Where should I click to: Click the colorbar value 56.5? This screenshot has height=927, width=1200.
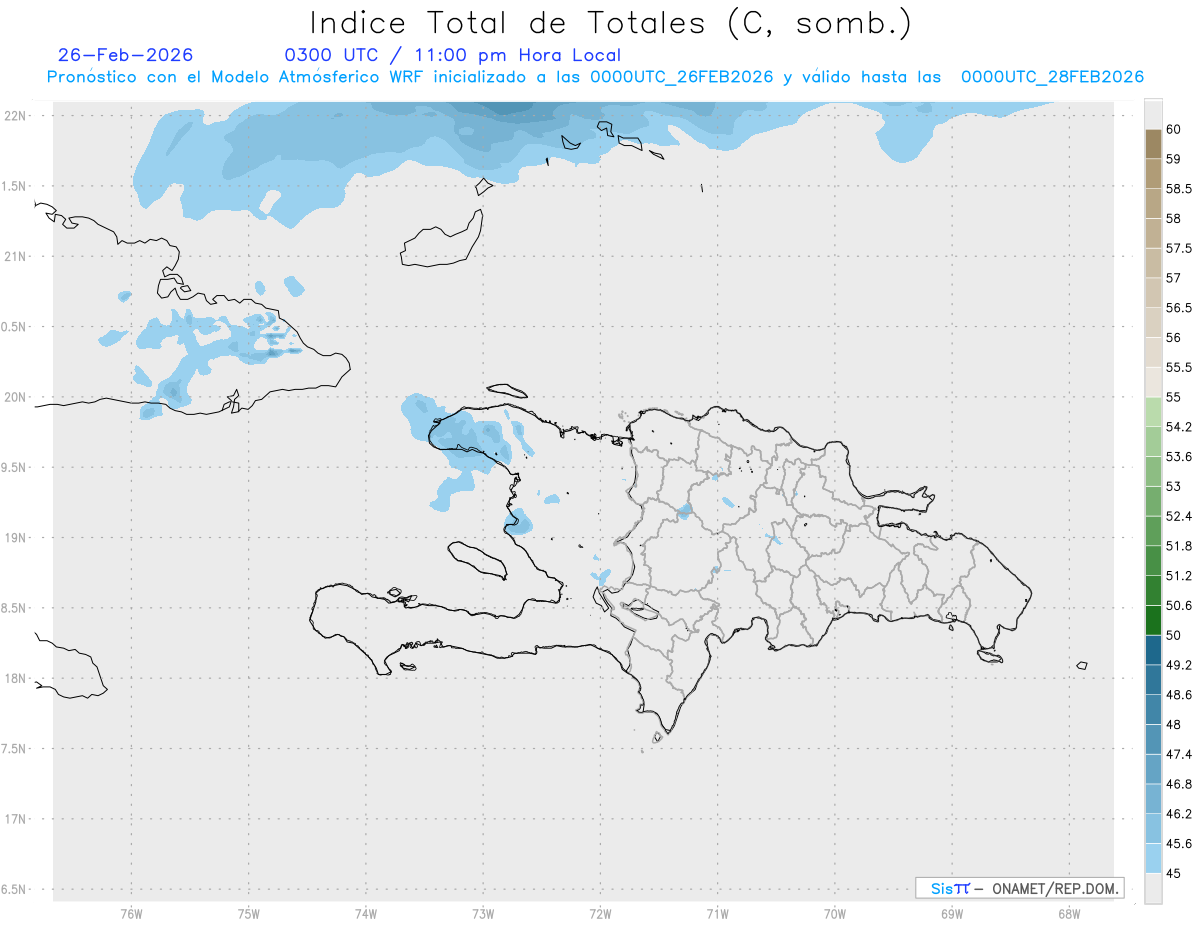1179,308
